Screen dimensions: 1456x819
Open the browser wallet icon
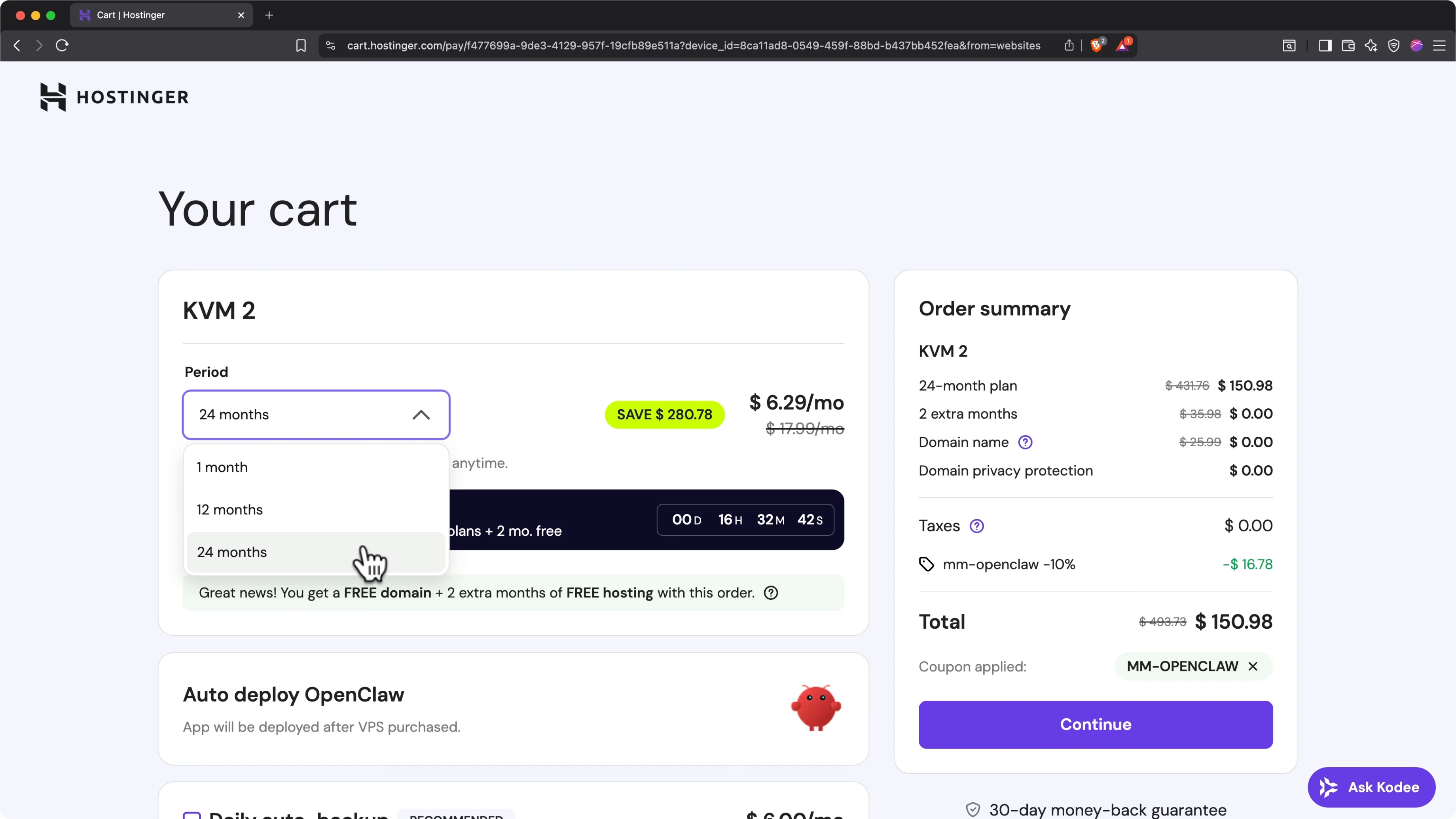click(1348, 46)
